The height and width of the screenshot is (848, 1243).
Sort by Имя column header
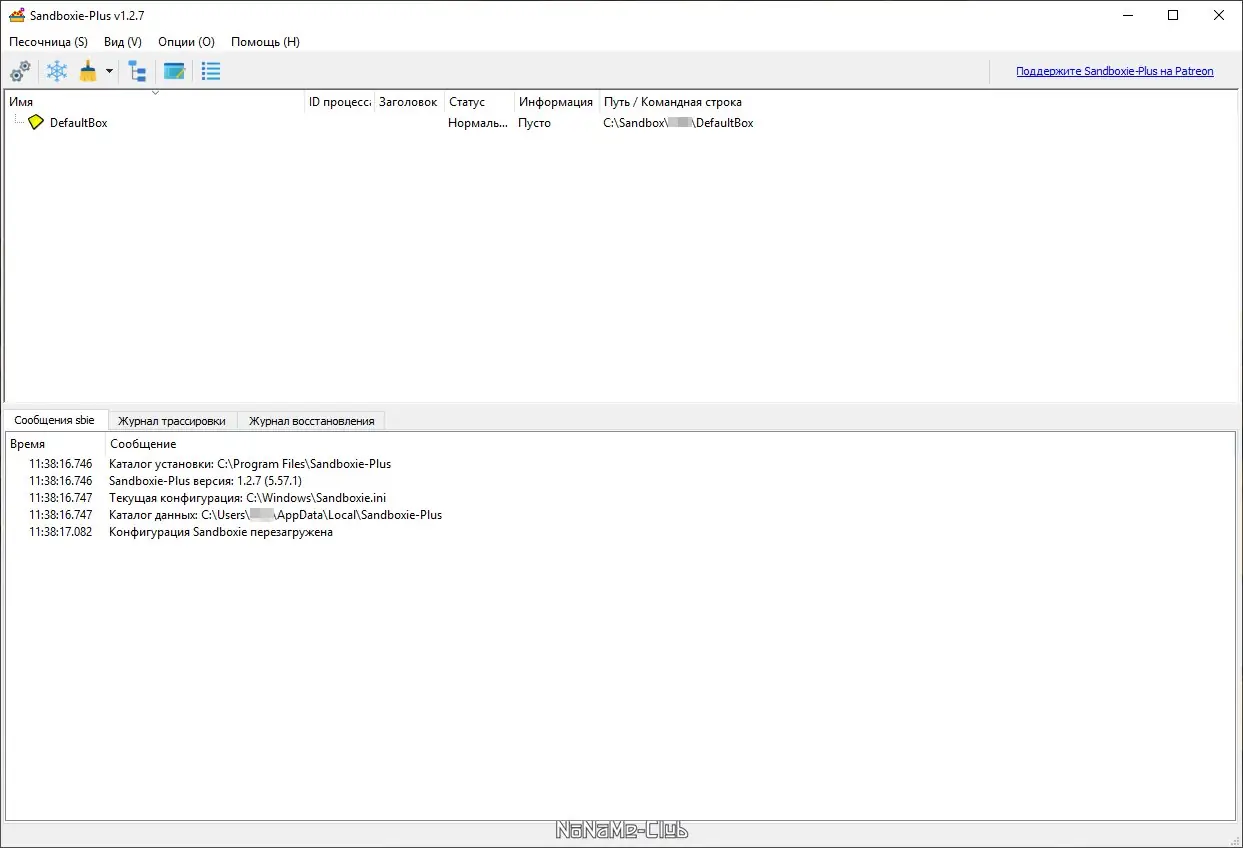tap(155, 102)
